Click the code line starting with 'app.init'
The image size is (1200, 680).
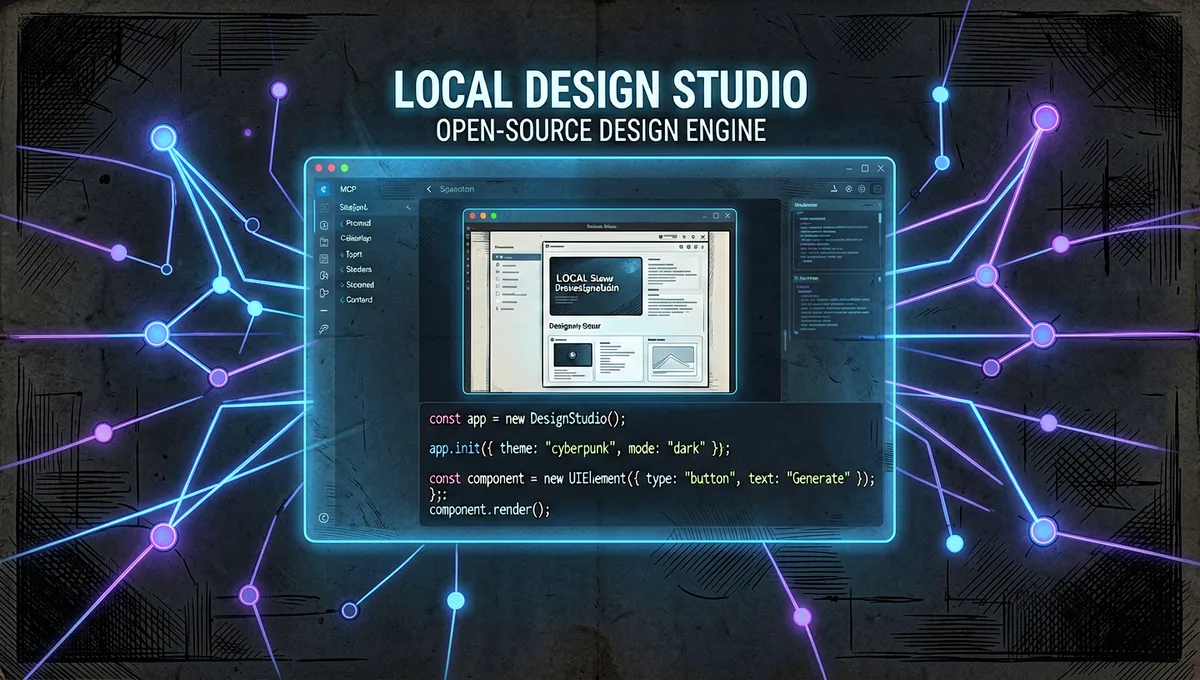tap(580, 449)
